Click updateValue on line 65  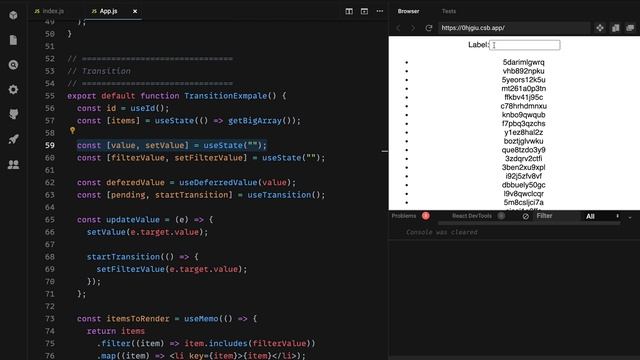(x=133, y=220)
